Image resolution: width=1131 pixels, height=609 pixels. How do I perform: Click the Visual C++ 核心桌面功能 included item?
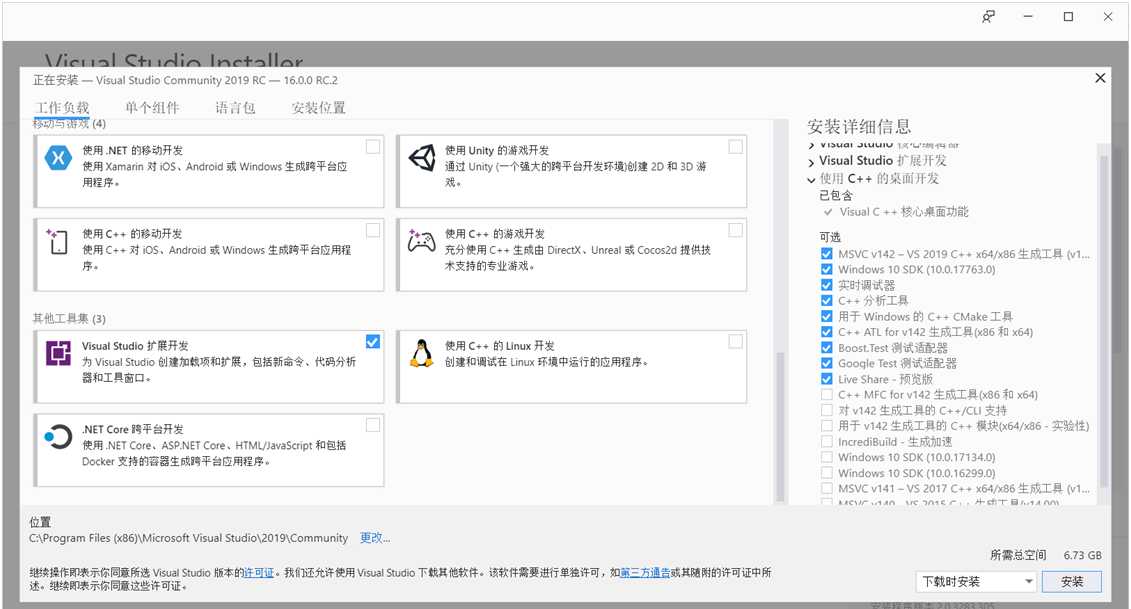tap(904, 212)
